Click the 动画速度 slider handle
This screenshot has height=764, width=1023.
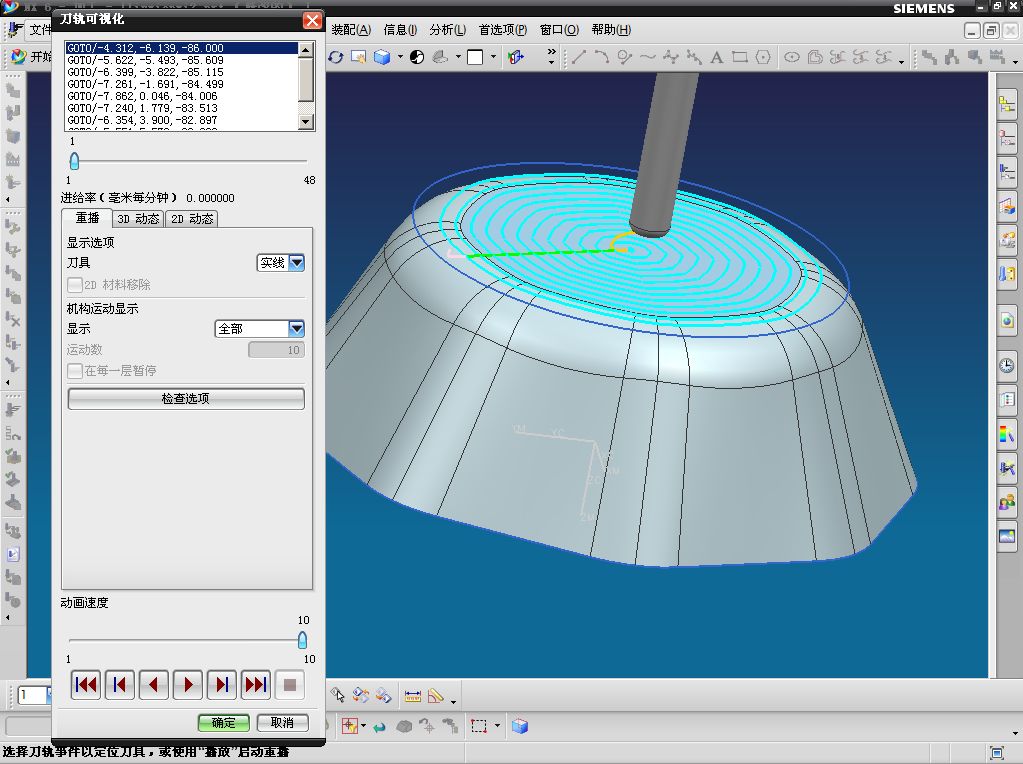[x=303, y=640]
